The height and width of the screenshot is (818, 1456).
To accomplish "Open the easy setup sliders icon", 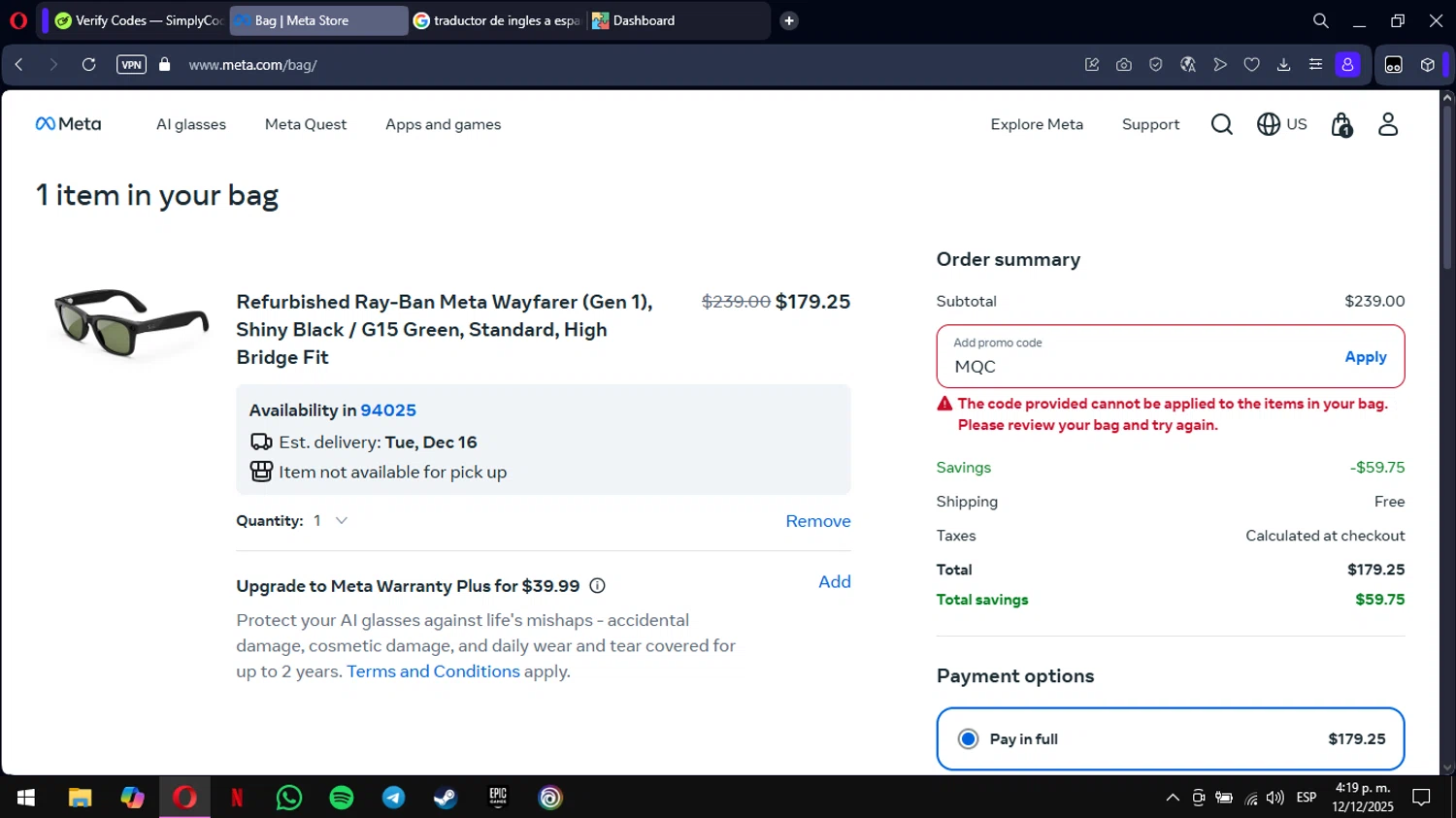I will pyautogui.click(x=1315, y=65).
